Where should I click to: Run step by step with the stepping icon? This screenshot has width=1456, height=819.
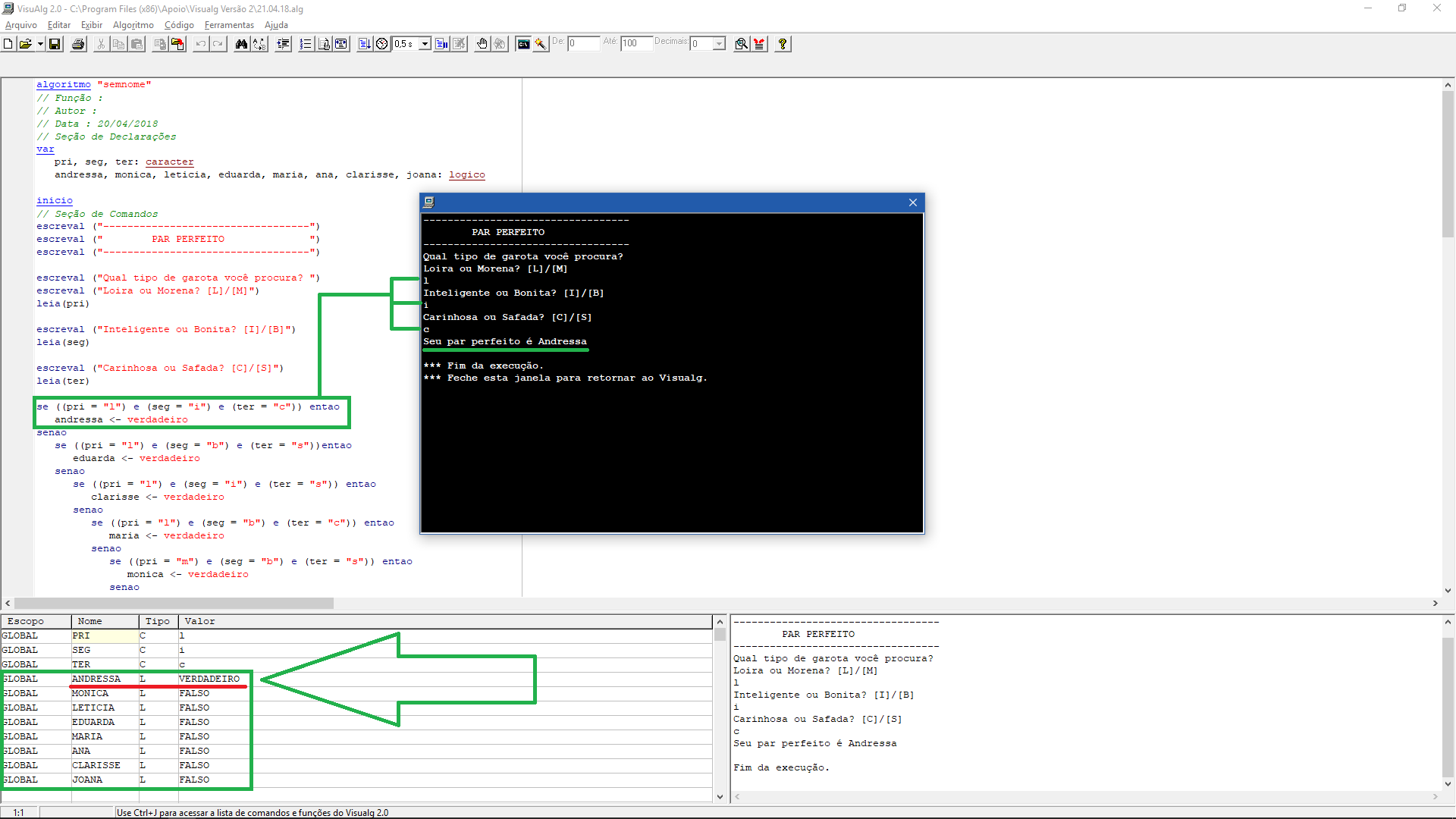441,44
